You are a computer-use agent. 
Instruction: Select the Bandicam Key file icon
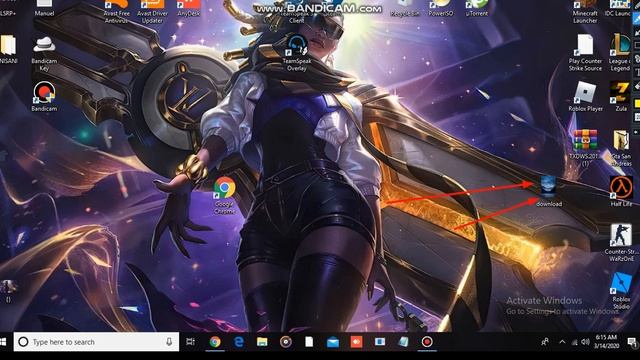44,53
